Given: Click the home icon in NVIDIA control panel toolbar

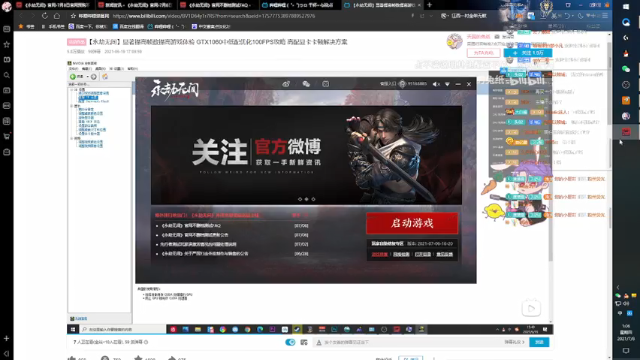Looking at the screenshot, I should [105, 76].
